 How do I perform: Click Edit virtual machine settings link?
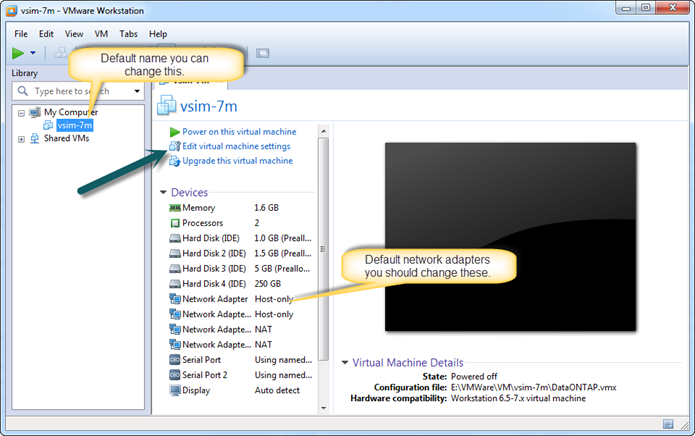coord(236,146)
